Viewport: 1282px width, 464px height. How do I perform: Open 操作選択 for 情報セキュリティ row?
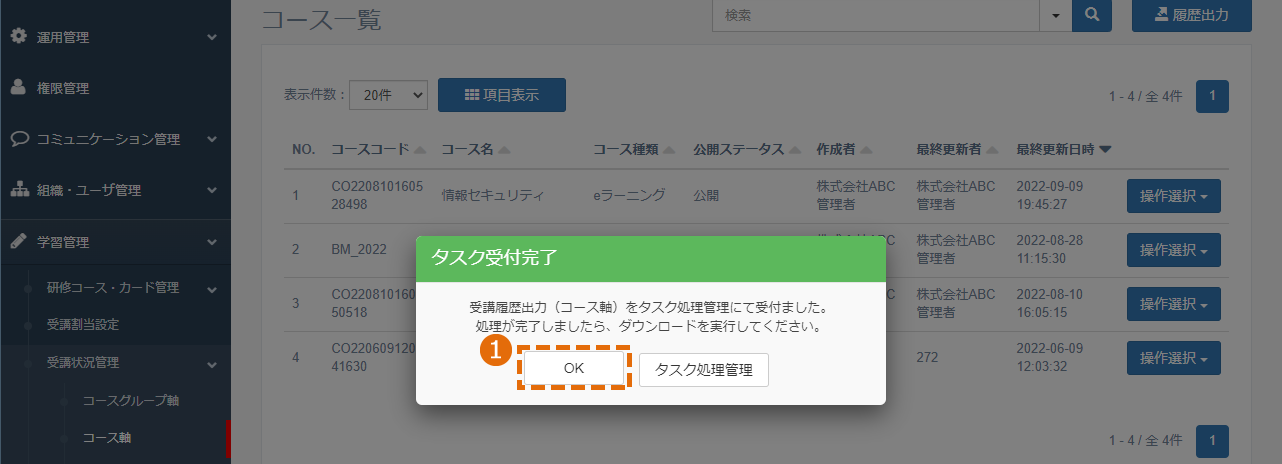pyautogui.click(x=1174, y=196)
